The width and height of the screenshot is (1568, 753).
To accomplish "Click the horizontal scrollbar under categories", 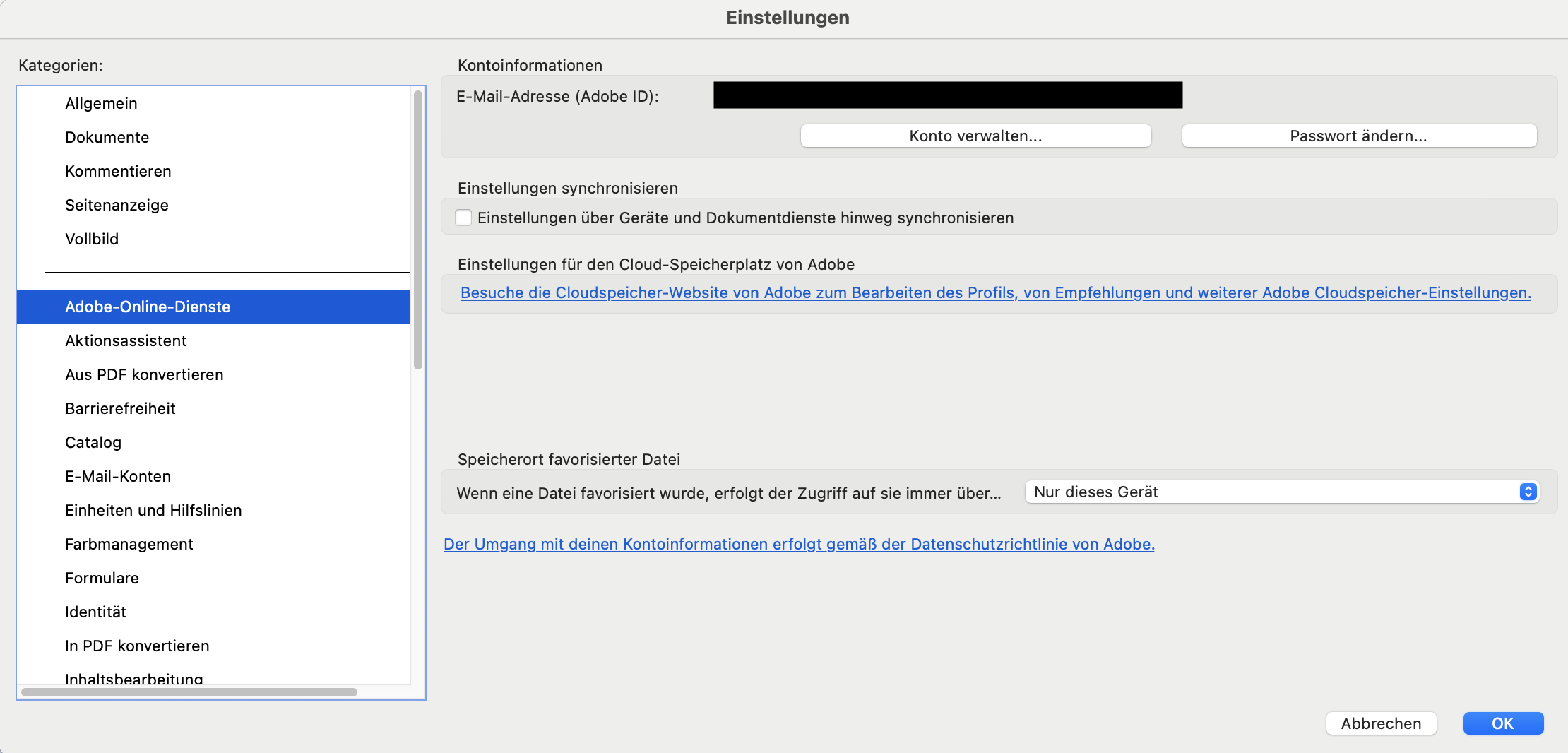I will tap(189, 692).
